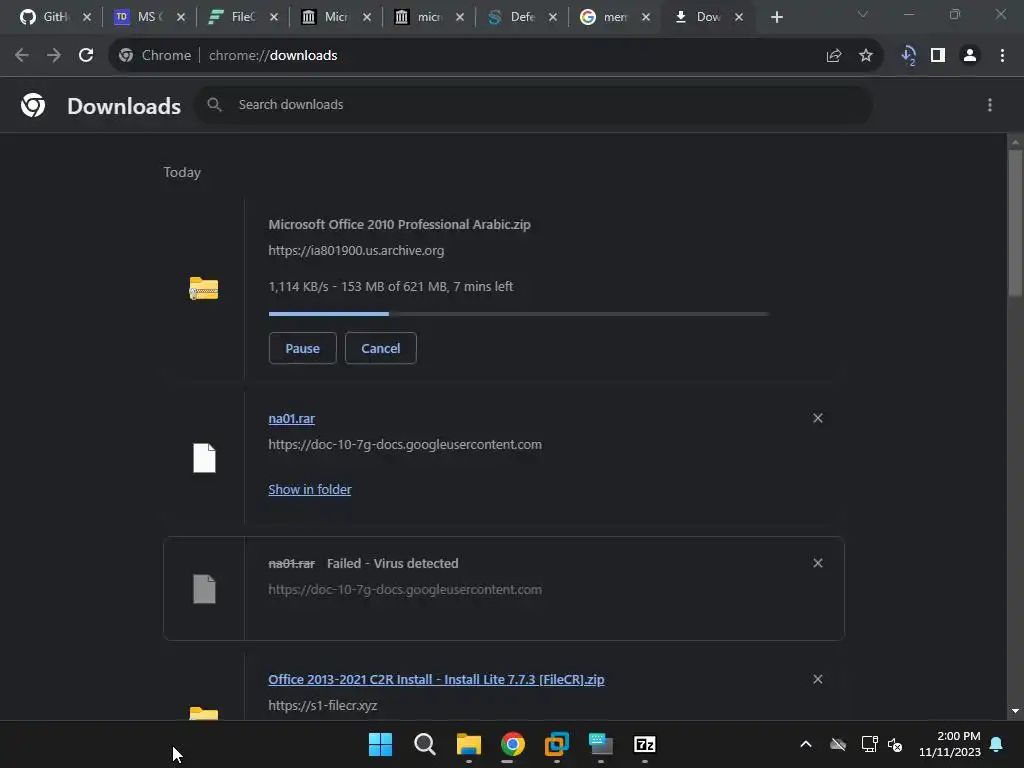Remove the failed virus detected entry
The width and height of the screenshot is (1024, 768).
point(818,563)
